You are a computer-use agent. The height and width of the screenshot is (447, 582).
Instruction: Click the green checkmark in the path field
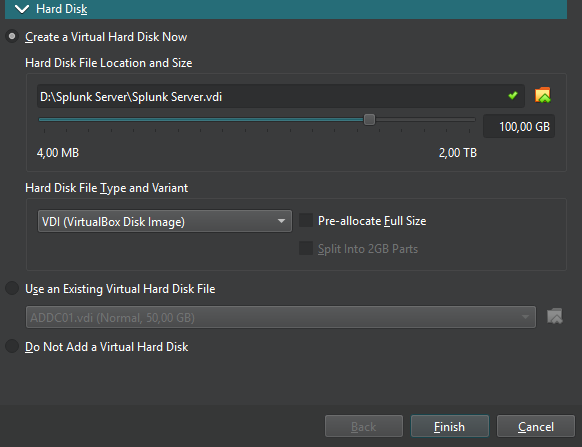coord(513,96)
